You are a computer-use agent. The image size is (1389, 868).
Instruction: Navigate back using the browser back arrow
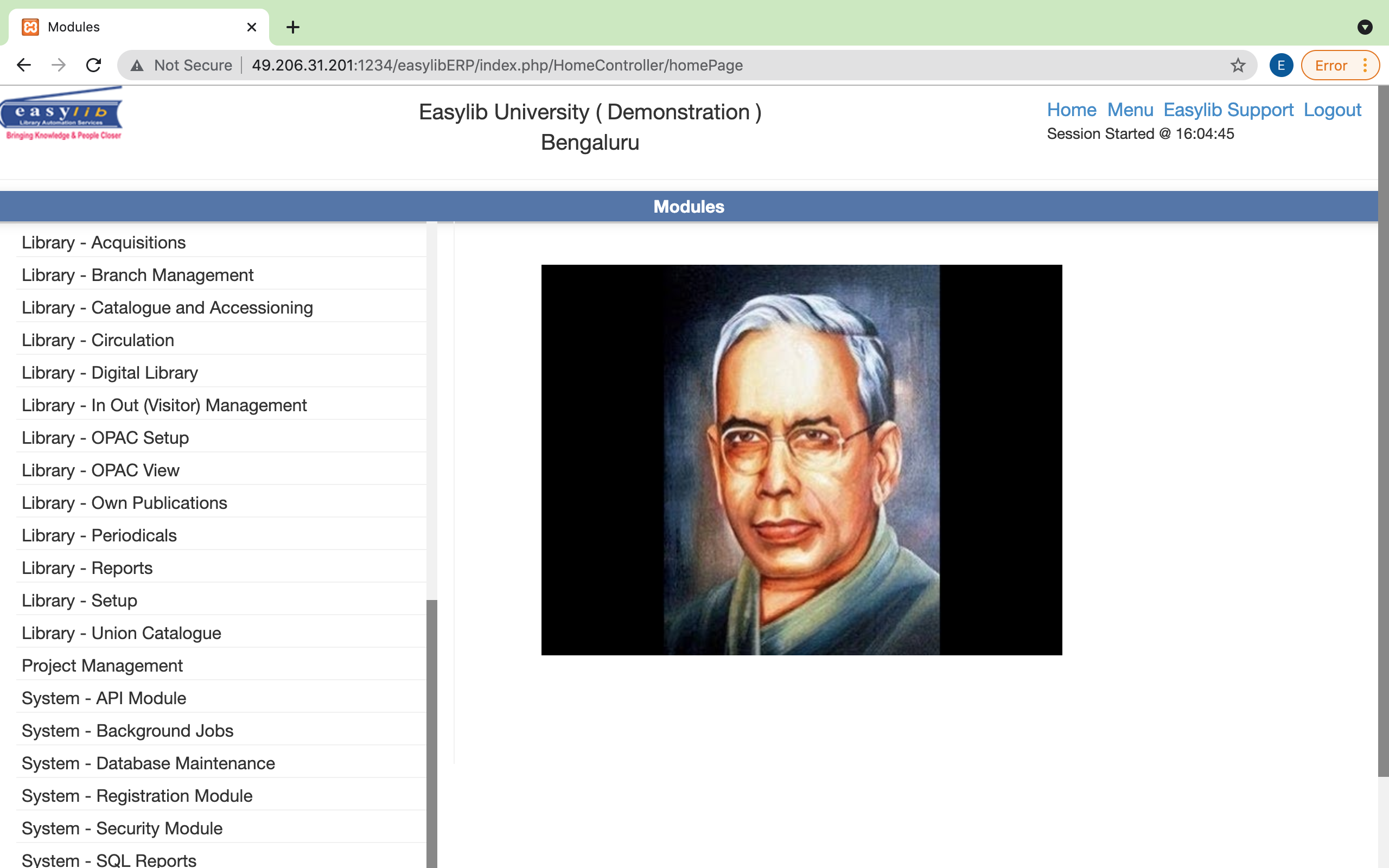pyautogui.click(x=23, y=65)
